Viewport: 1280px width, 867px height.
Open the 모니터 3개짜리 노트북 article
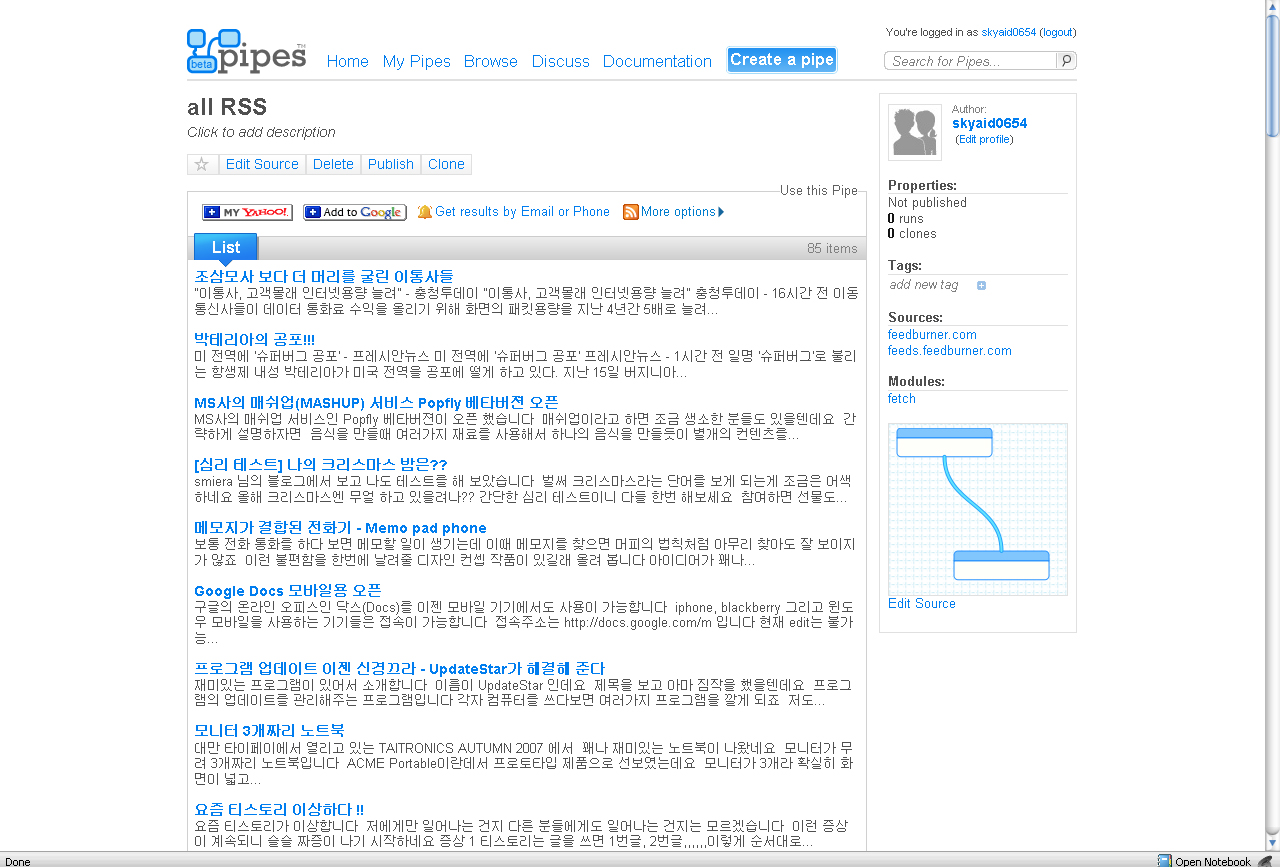coord(269,731)
